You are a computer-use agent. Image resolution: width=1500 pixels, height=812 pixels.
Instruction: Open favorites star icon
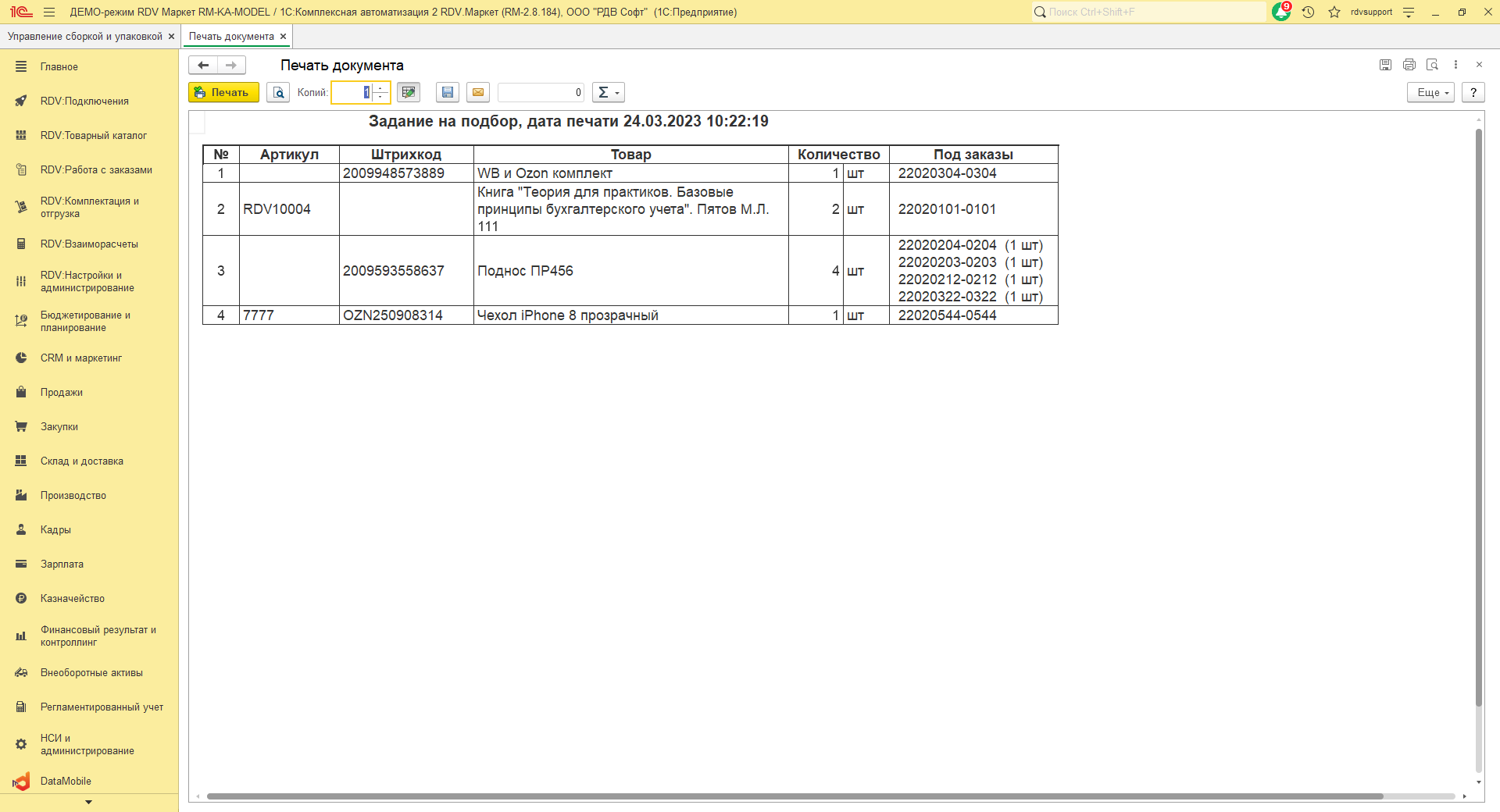(x=1334, y=12)
